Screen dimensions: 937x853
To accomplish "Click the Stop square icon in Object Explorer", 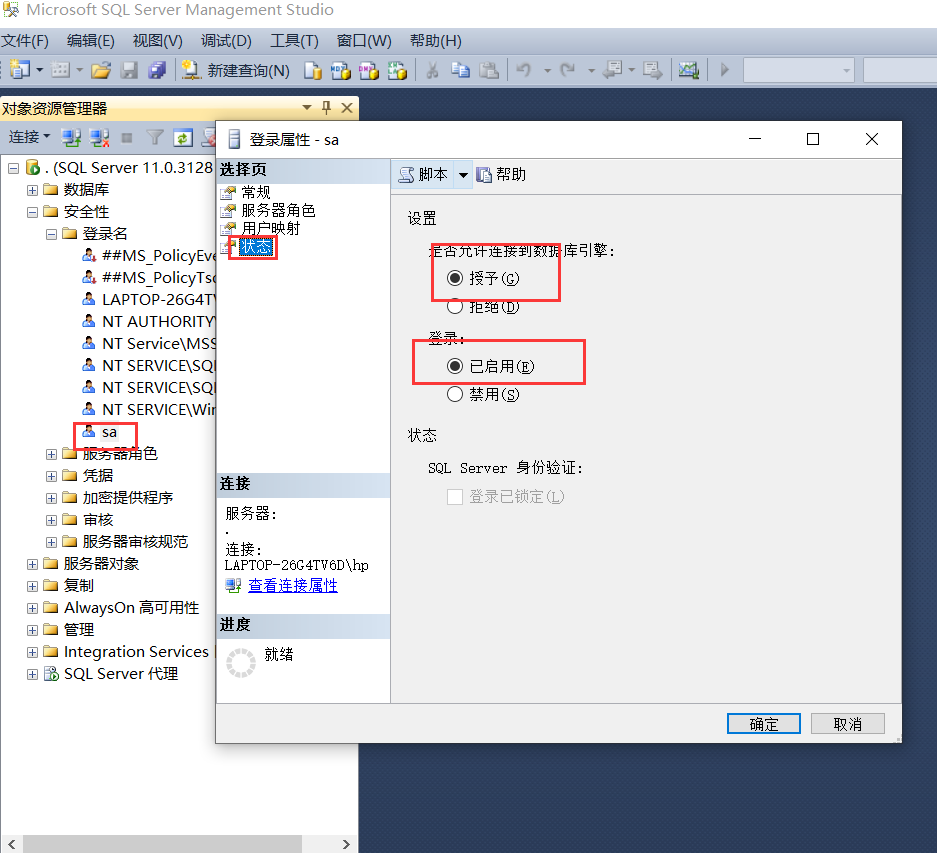I will tap(127, 138).
